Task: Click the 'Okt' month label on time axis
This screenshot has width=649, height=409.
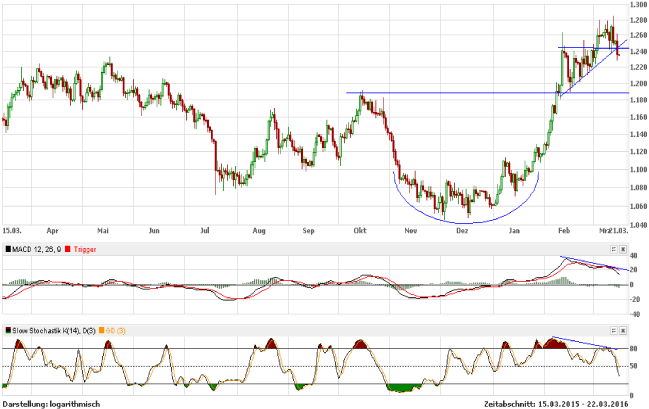Action: 358,230
